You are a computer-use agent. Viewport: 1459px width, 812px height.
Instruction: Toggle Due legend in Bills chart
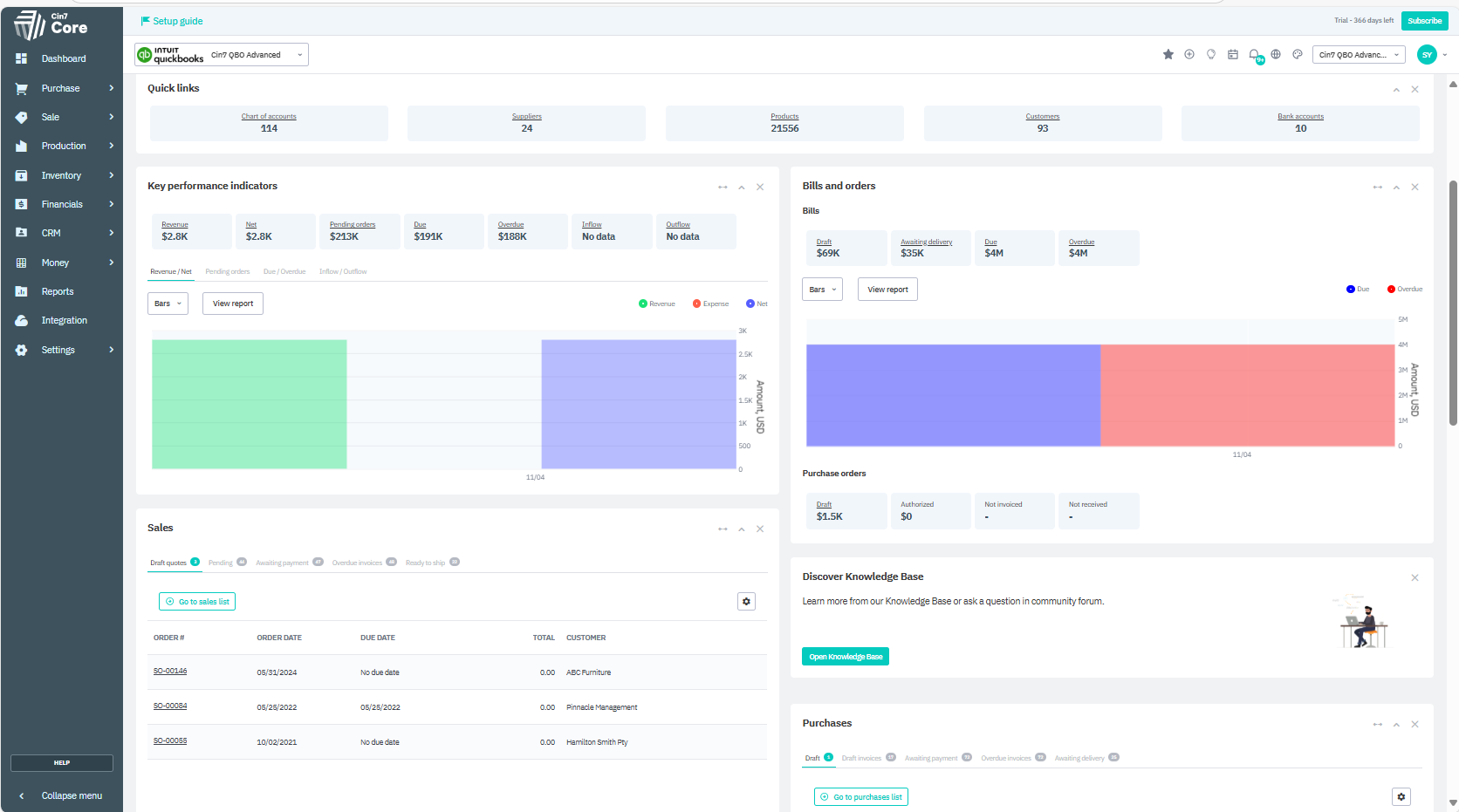tap(1358, 289)
